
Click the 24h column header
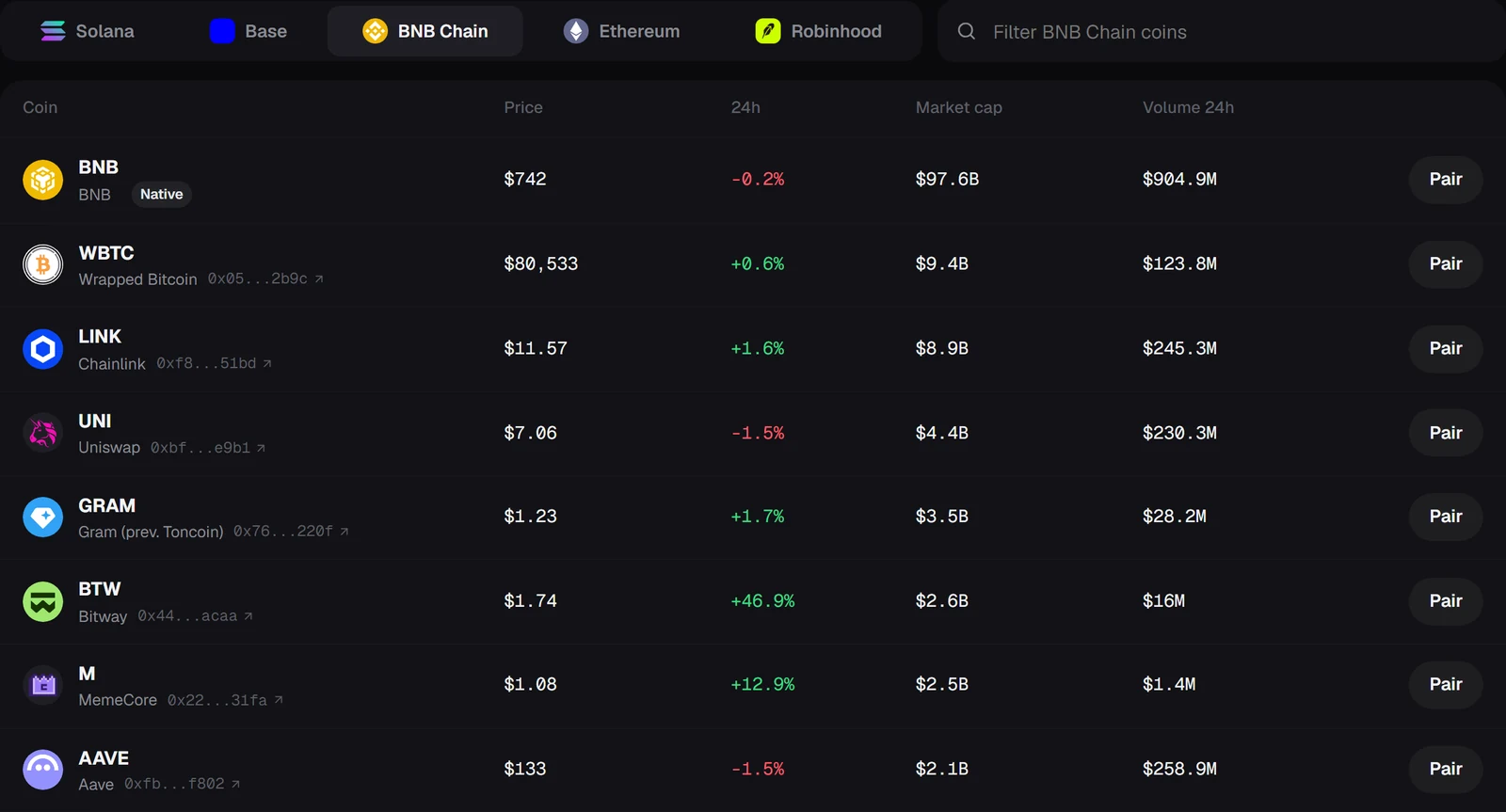coord(745,107)
